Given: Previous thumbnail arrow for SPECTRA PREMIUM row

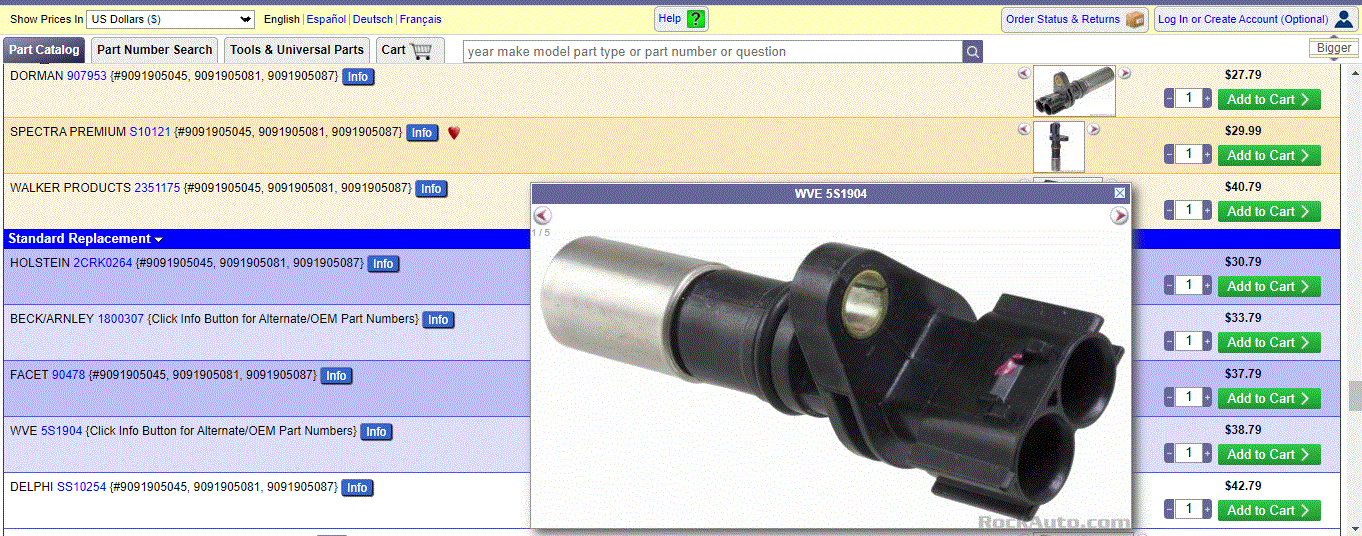Looking at the screenshot, I should pos(1023,129).
